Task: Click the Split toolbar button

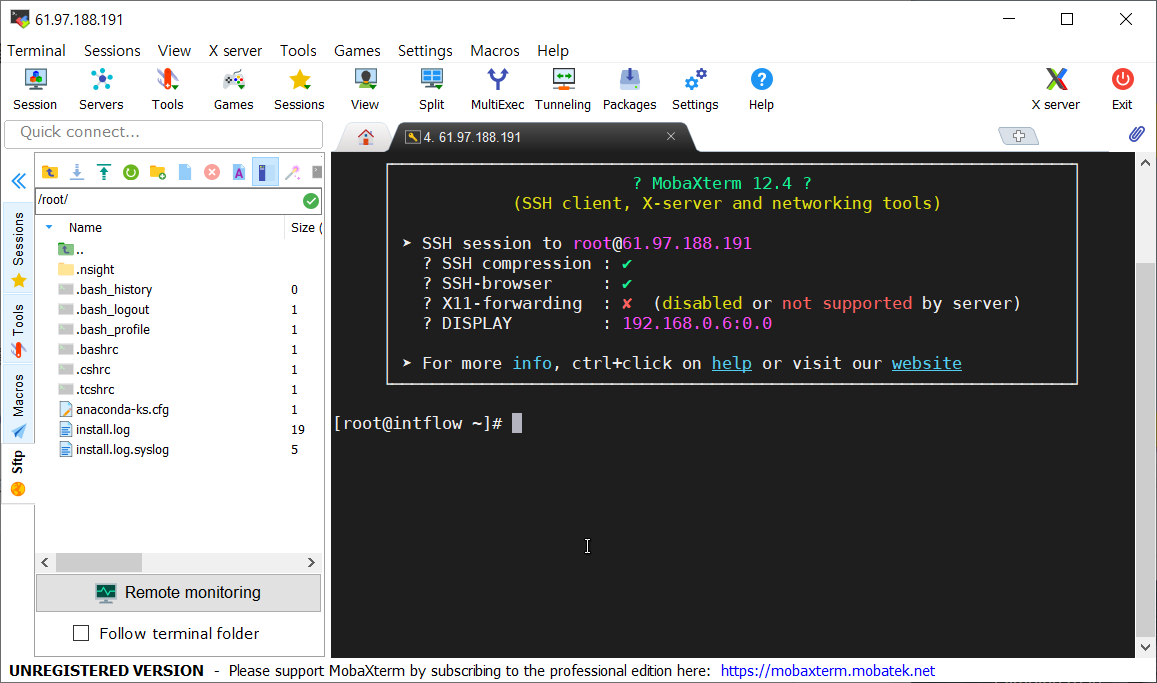Action: pyautogui.click(x=432, y=89)
